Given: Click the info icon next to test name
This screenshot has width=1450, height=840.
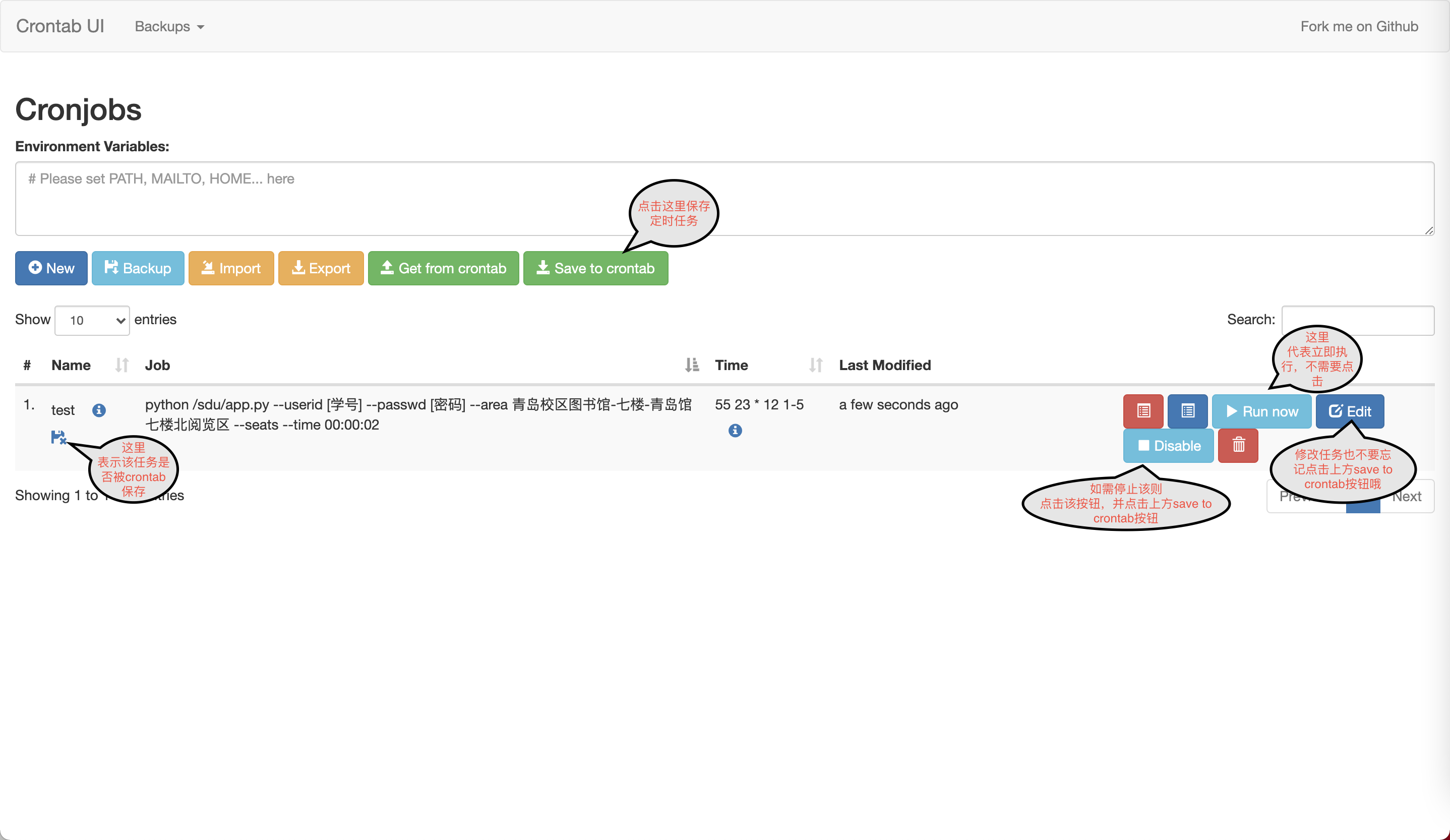Looking at the screenshot, I should (x=99, y=409).
